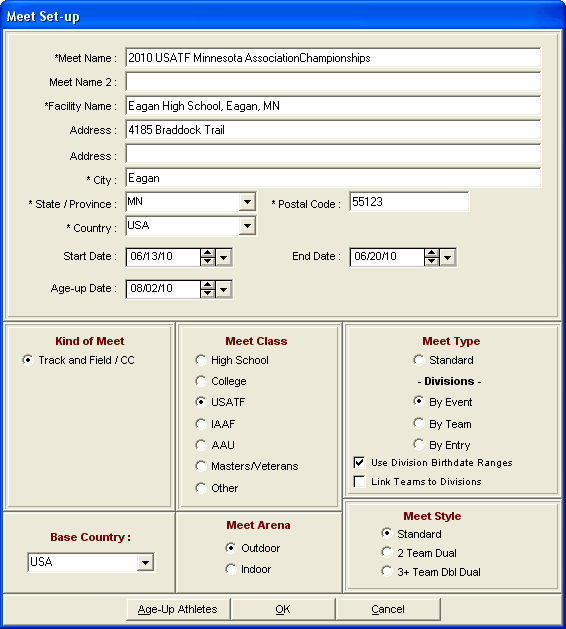Image resolution: width=566 pixels, height=629 pixels.
Task: Select Indoor meet arena
Action: [231, 569]
